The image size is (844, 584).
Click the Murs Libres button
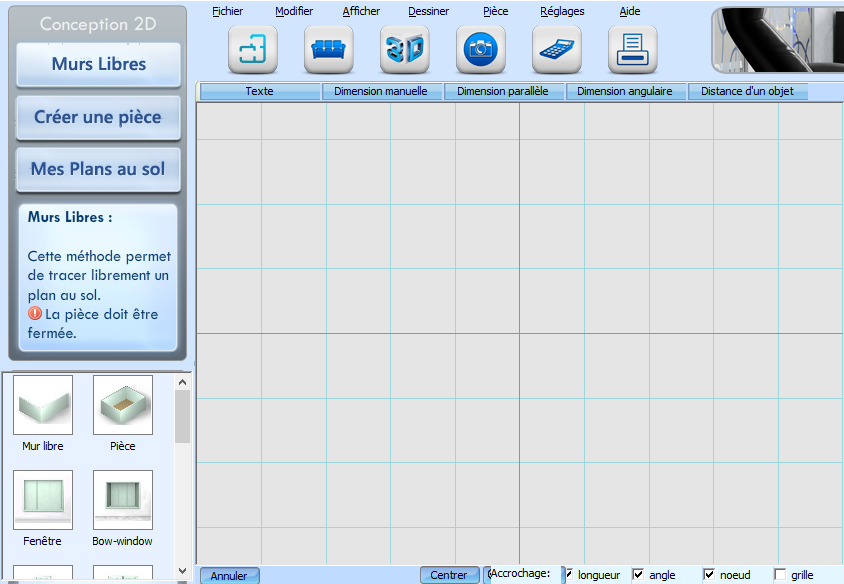tap(99, 64)
